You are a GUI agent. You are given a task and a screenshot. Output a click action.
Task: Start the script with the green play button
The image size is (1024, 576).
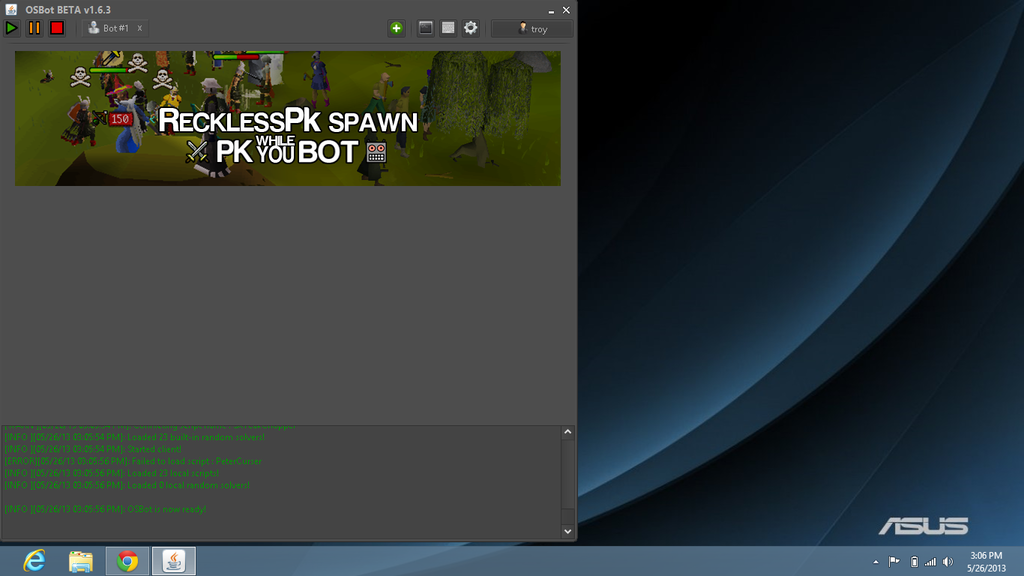pos(11,28)
